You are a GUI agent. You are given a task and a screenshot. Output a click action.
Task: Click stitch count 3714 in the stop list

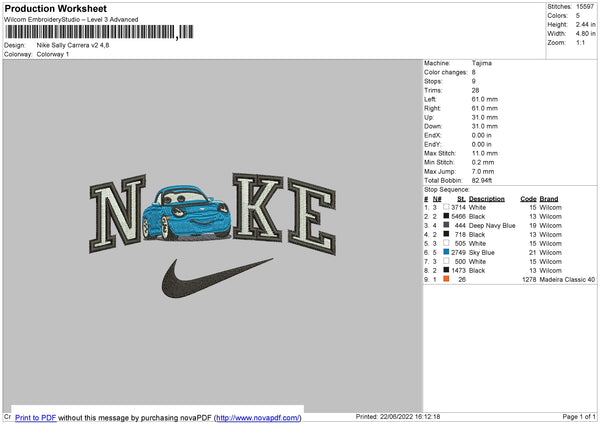coord(458,207)
